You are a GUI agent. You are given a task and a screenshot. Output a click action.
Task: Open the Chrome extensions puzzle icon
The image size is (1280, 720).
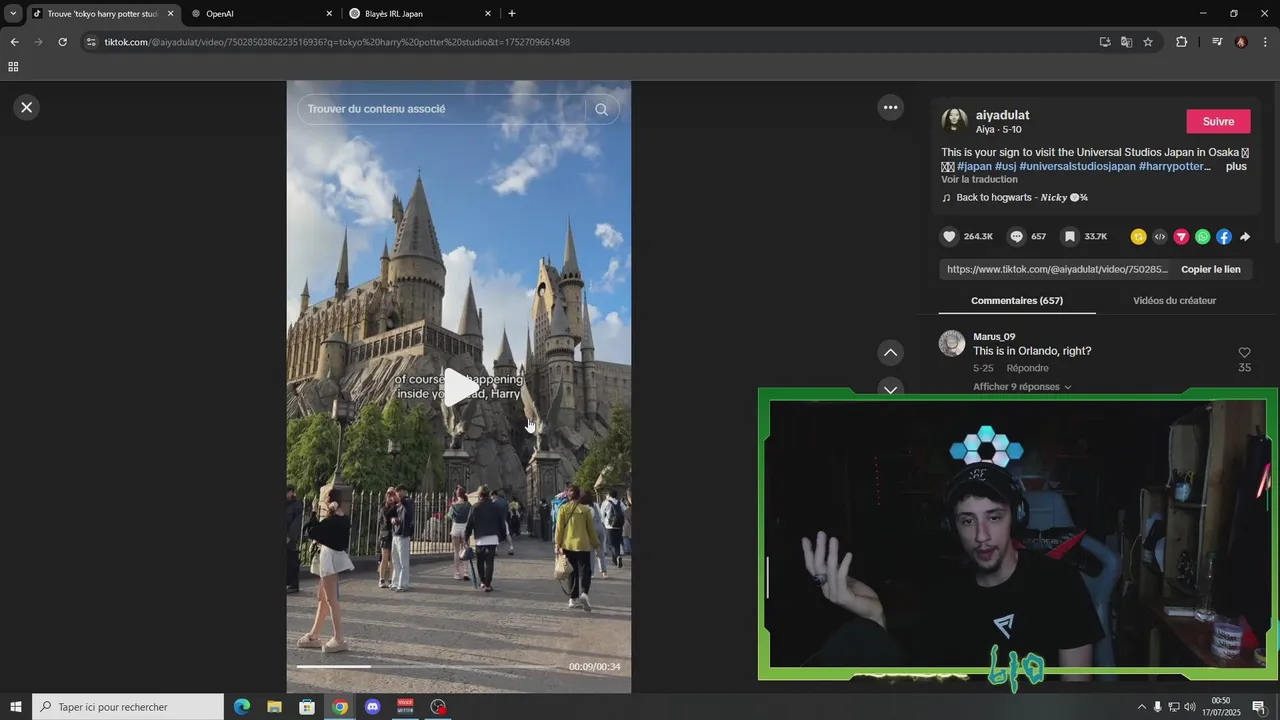[1181, 42]
